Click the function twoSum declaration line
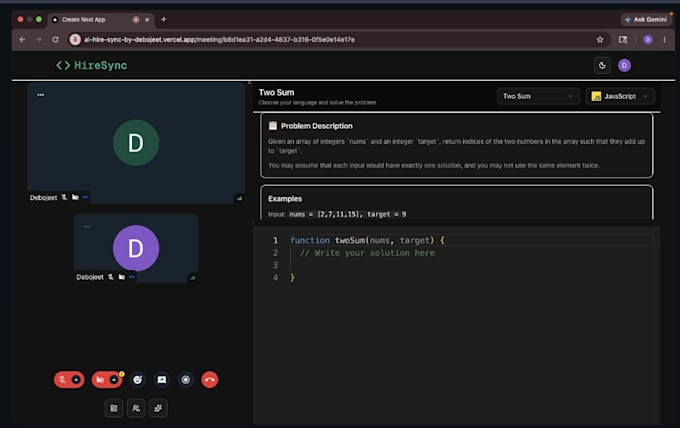The width and height of the screenshot is (680, 428). pos(367,240)
